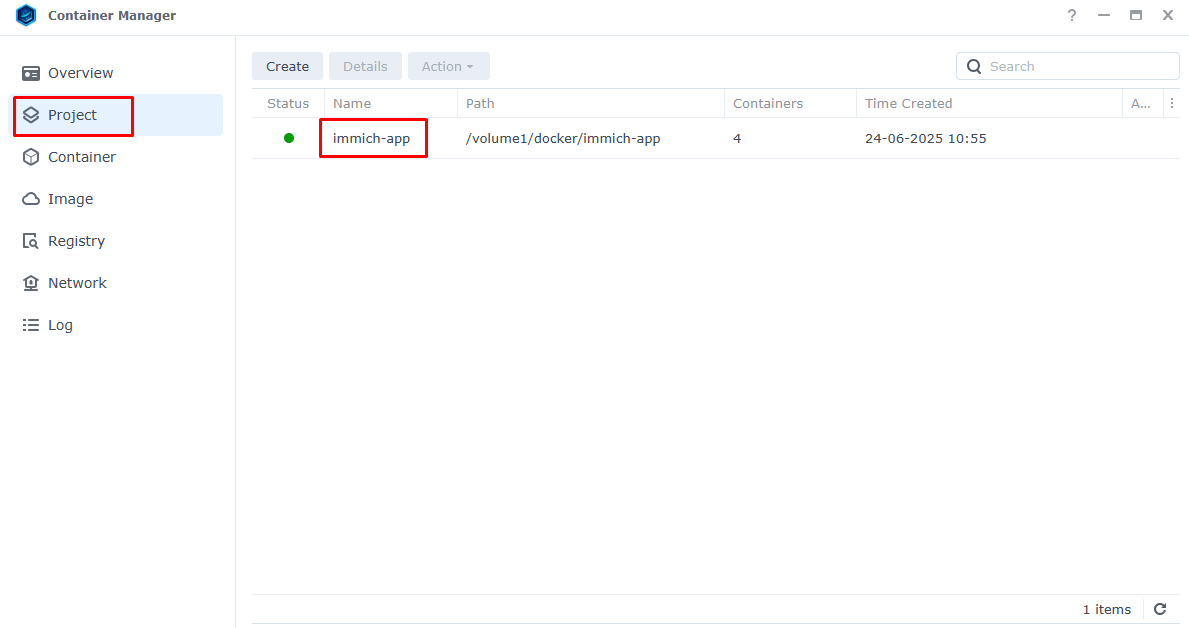
Task: Switch to the Overview section
Action: click(80, 73)
